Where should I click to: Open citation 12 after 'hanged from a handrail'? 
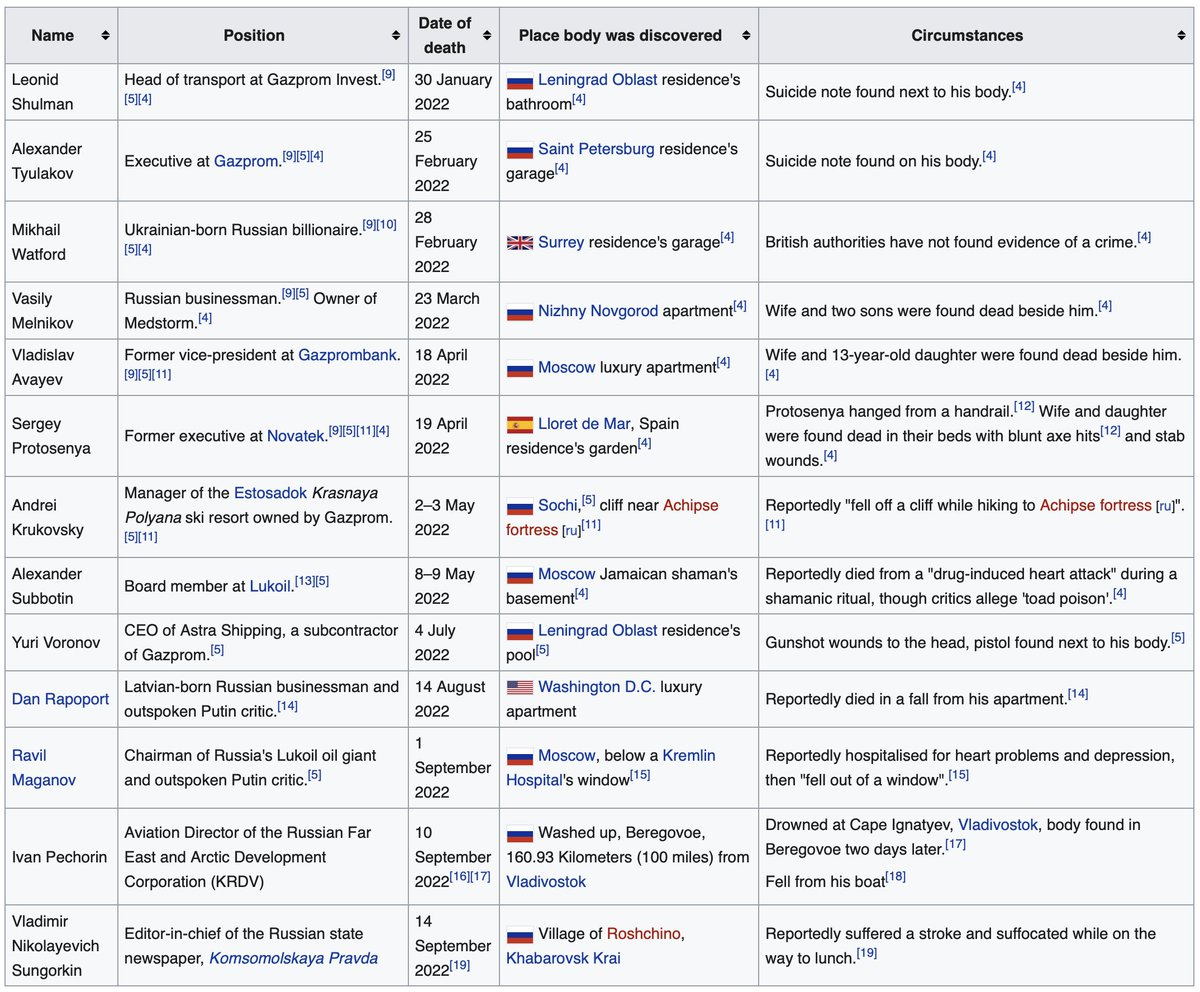point(1024,407)
